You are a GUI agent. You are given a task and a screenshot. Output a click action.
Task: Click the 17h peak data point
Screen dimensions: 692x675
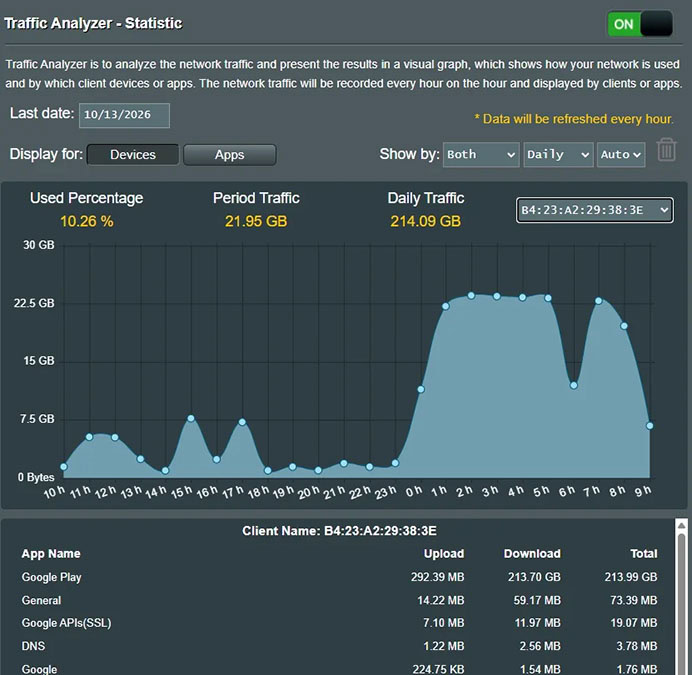pos(242,422)
